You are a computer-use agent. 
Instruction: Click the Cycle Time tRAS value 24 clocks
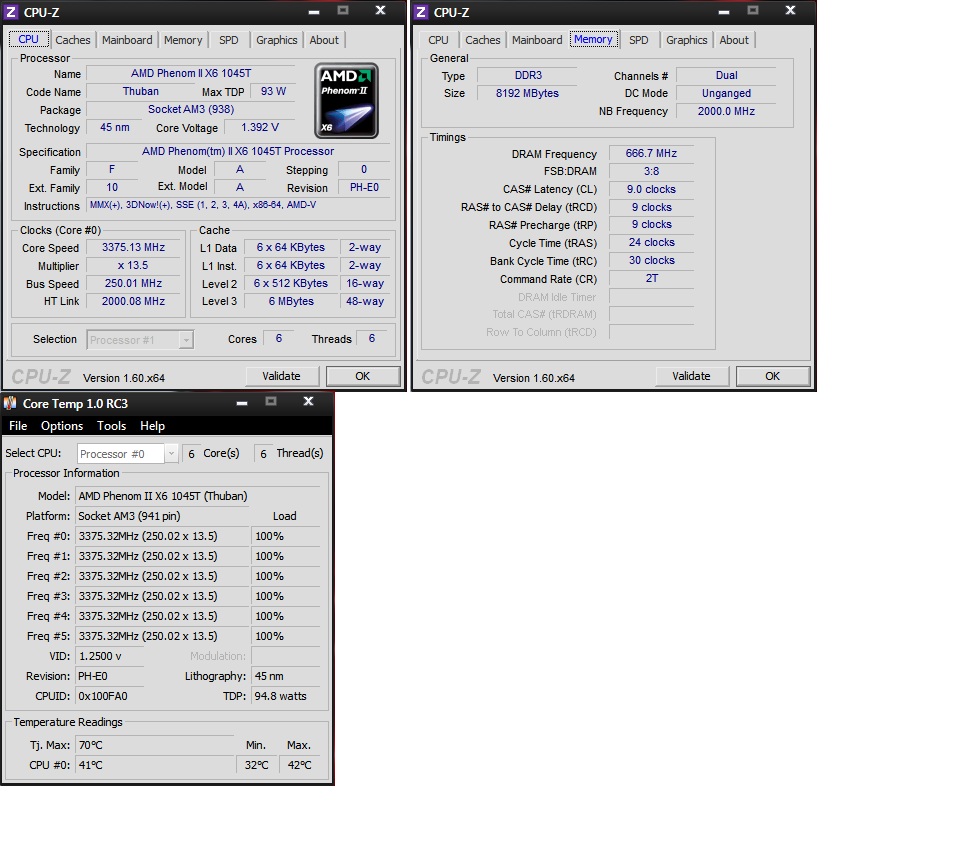coord(652,242)
